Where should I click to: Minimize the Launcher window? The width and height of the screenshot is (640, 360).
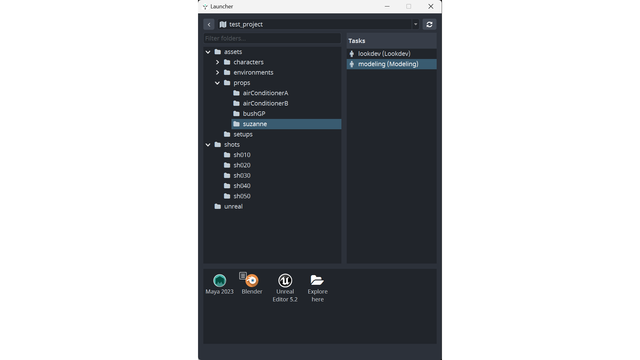tap(387, 7)
